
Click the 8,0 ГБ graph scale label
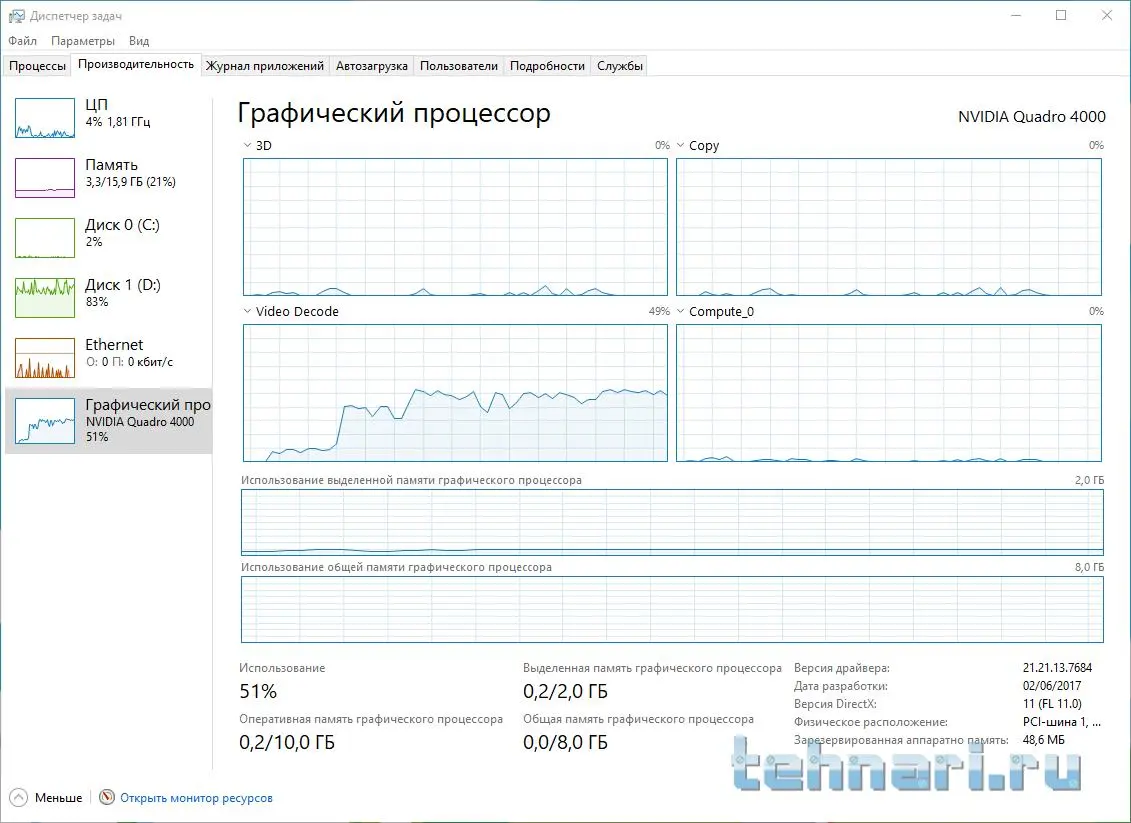coord(1089,568)
